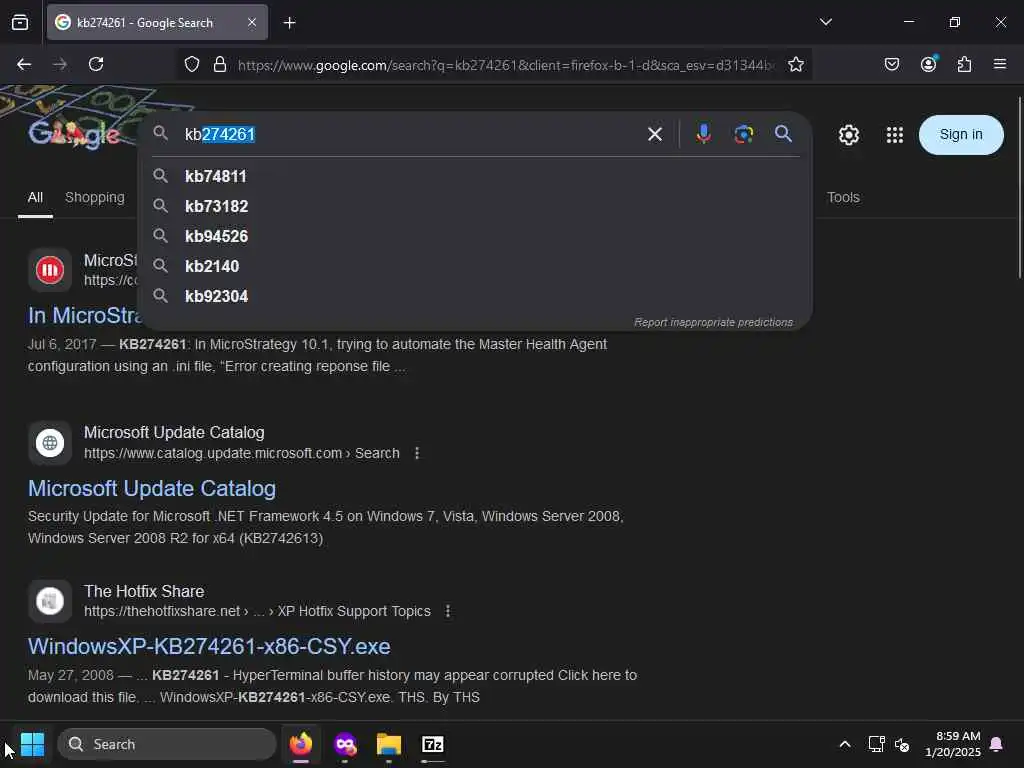Close the kb274261 Google Search tab

(x=252, y=22)
